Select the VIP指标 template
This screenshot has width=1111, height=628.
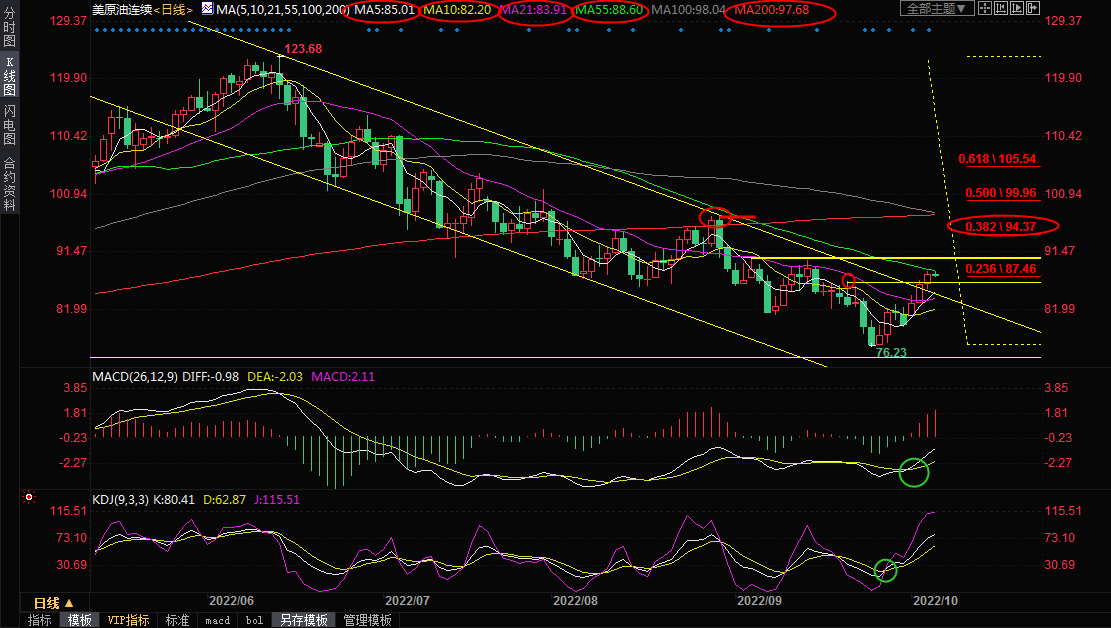(x=129, y=620)
